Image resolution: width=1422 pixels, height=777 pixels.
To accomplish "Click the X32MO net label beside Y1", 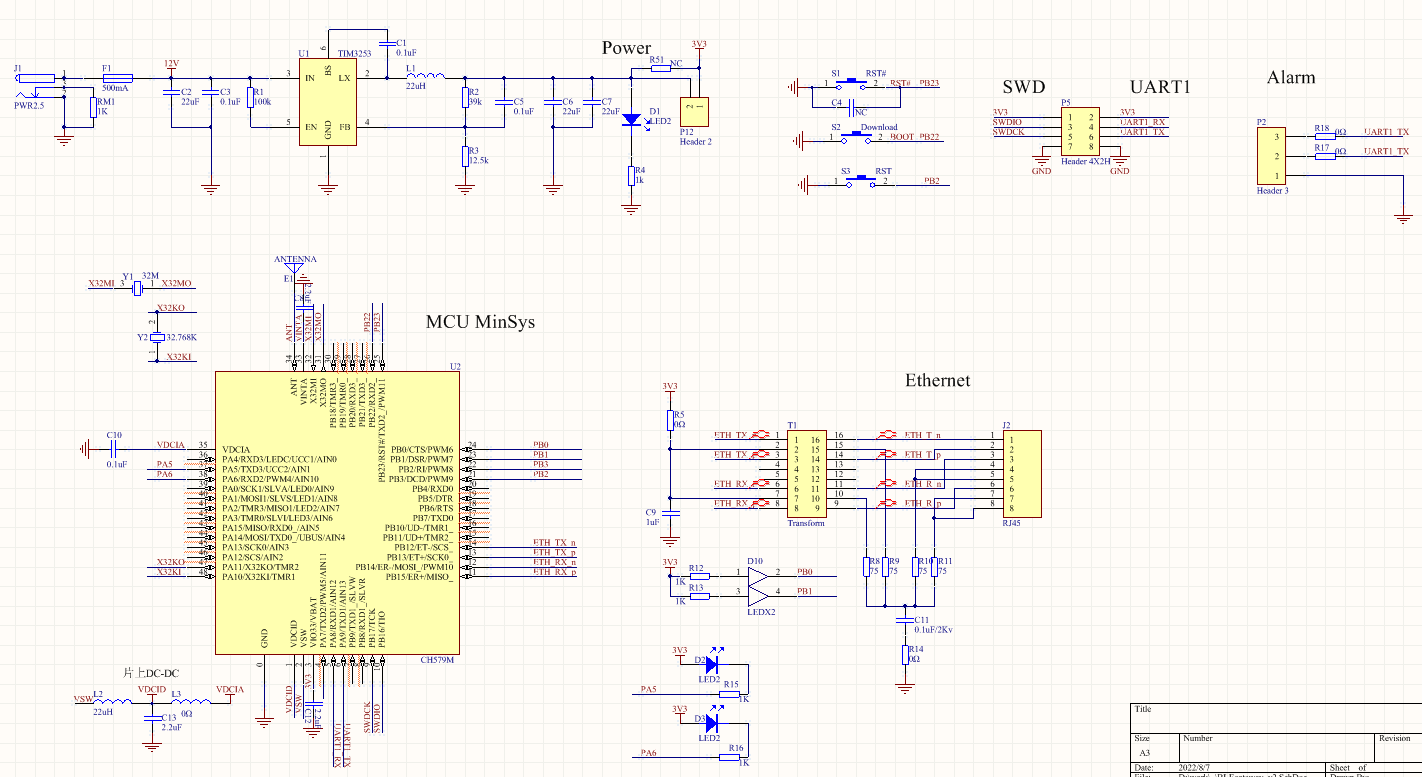I will point(176,284).
